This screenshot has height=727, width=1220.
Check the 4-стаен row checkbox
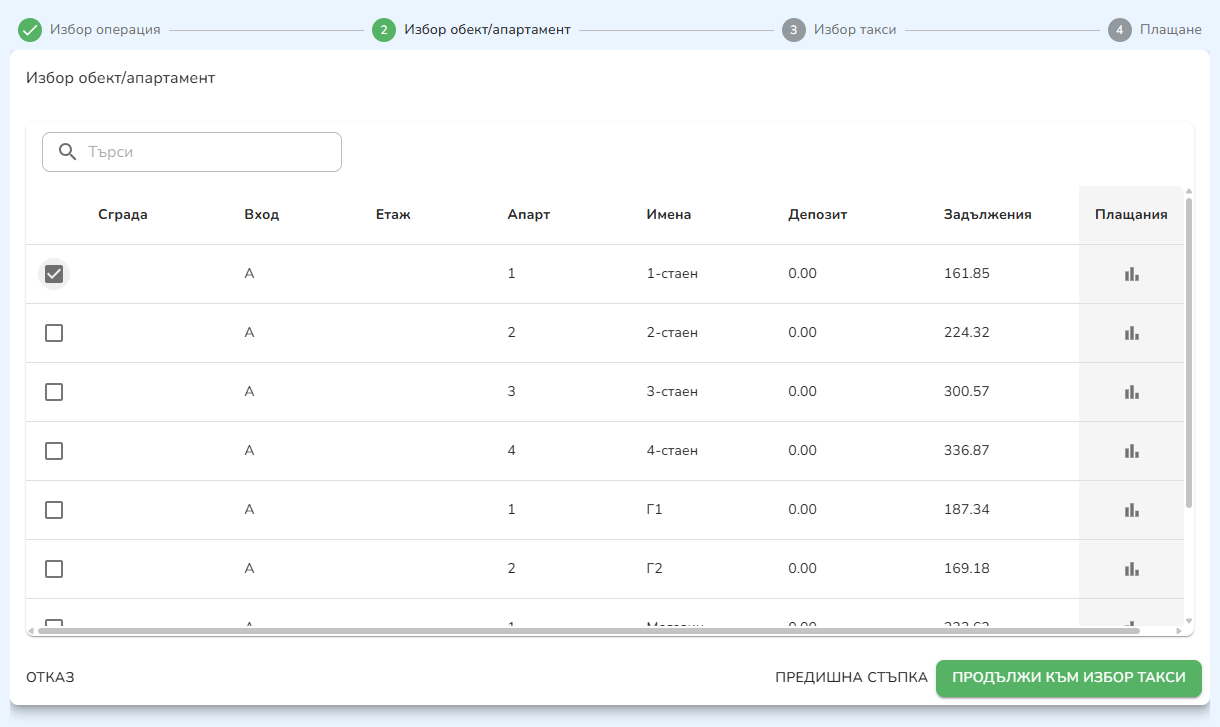click(x=54, y=451)
